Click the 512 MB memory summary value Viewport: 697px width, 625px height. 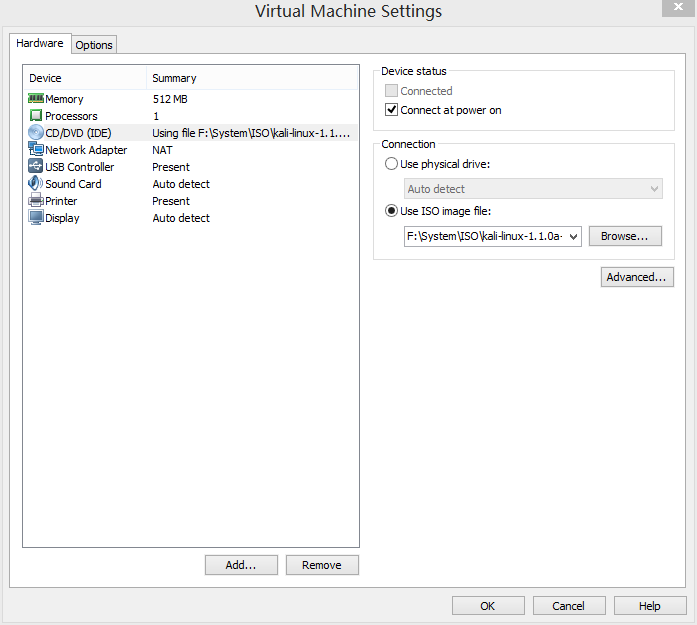click(x=170, y=99)
